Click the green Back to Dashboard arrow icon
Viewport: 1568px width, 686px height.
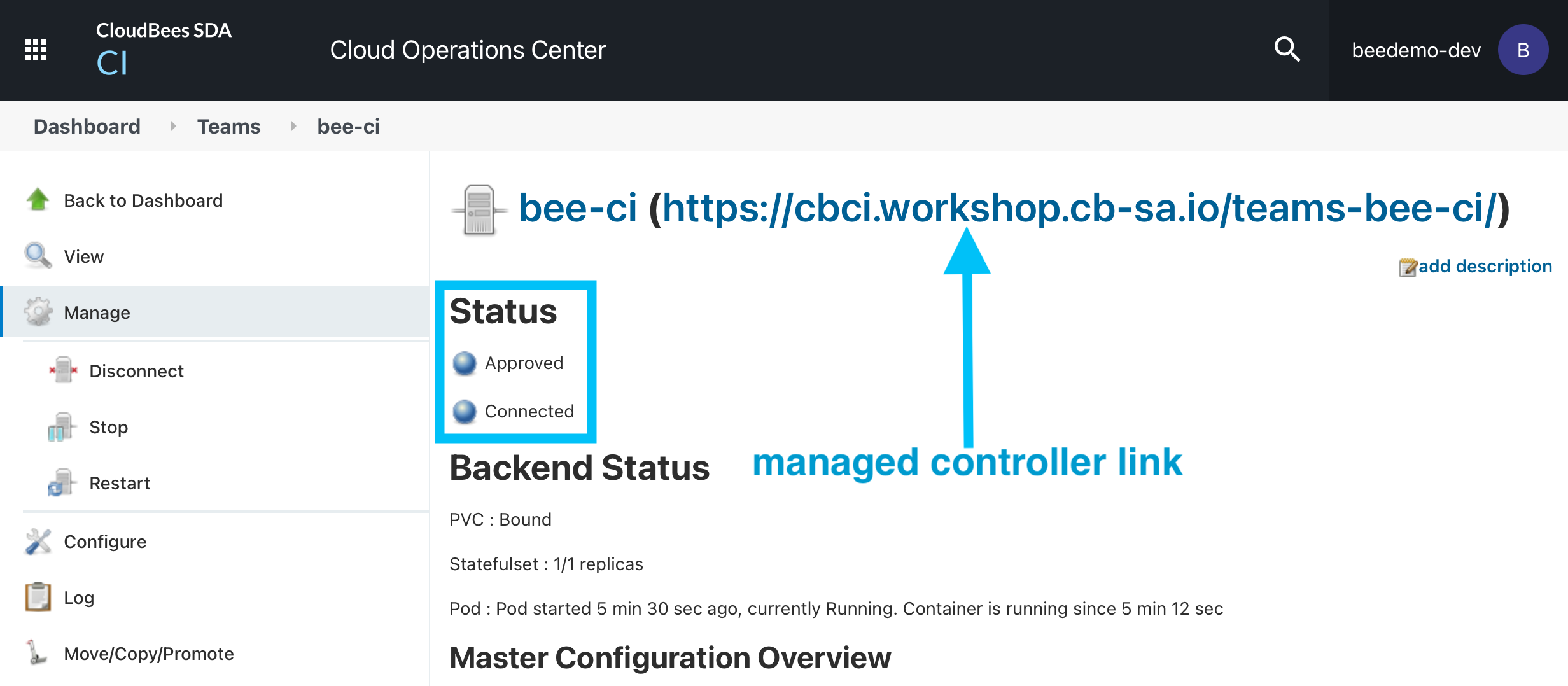(x=38, y=200)
